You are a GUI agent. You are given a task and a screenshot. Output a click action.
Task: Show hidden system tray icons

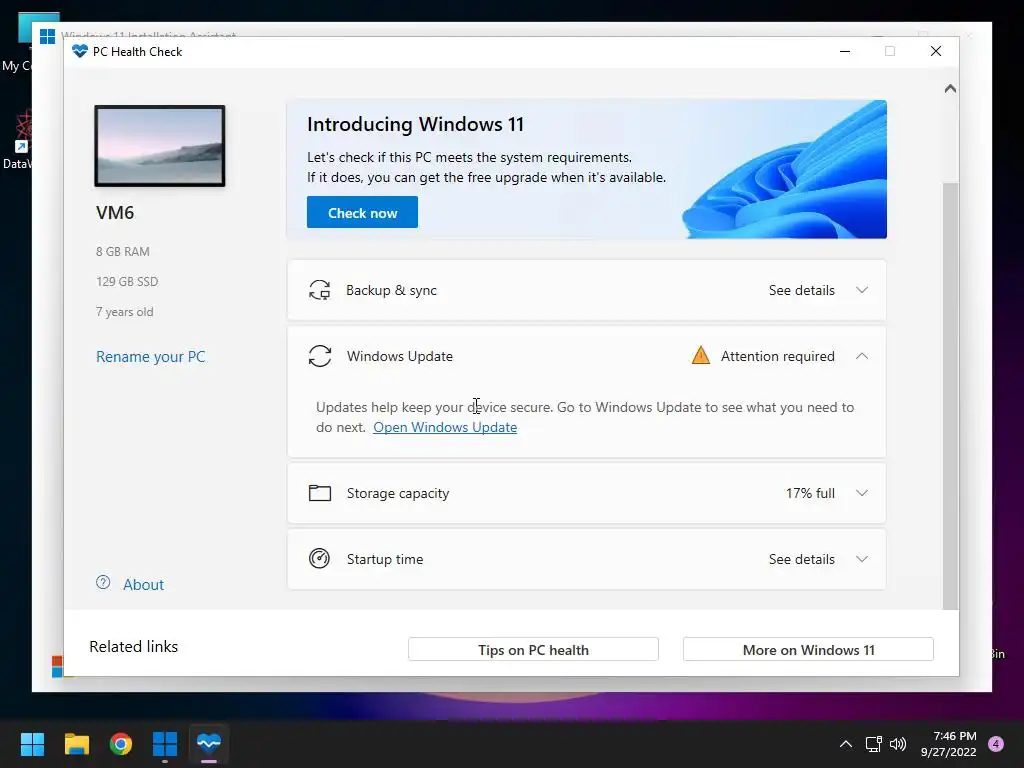click(846, 744)
